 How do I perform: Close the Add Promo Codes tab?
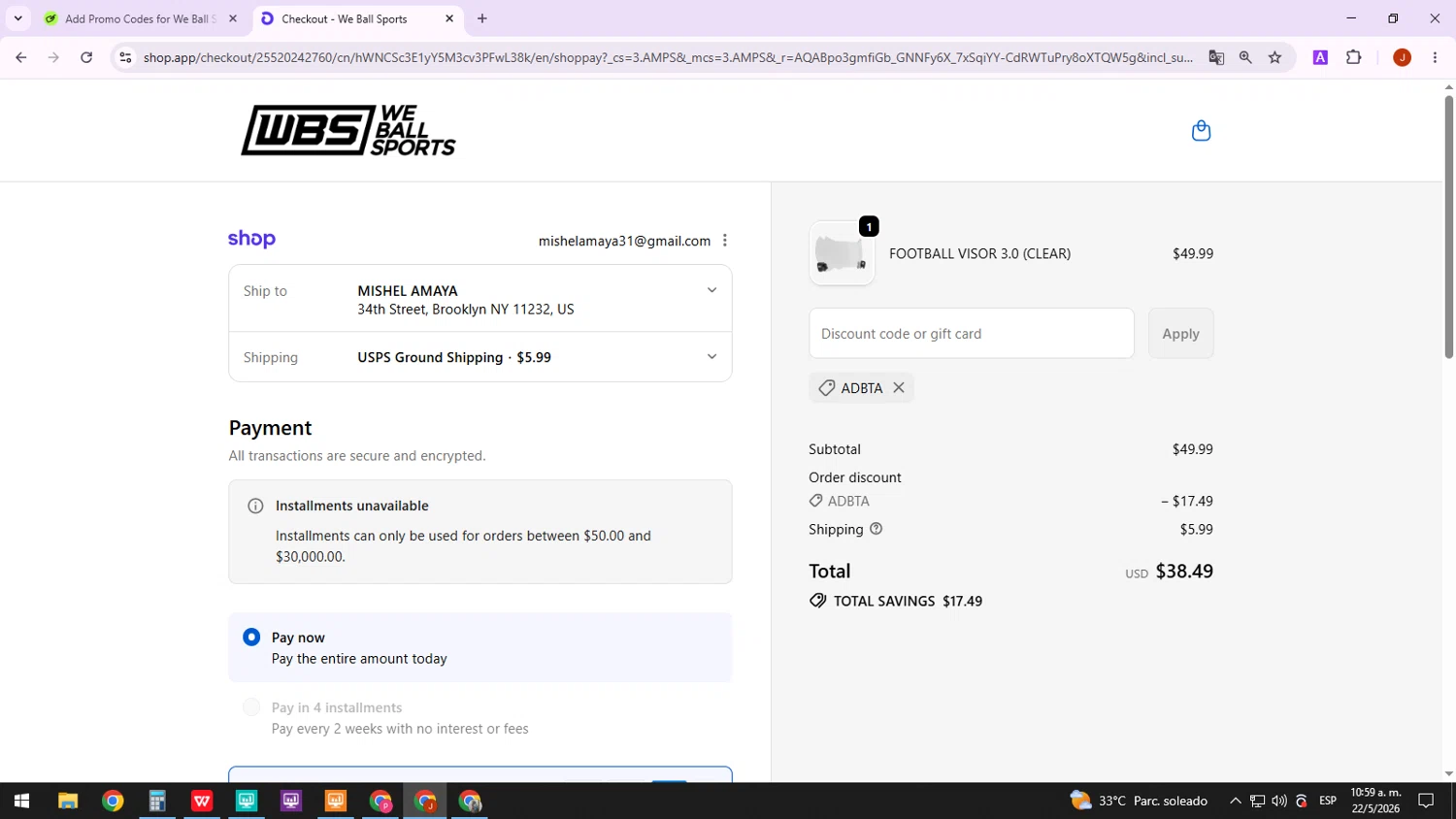point(233,18)
